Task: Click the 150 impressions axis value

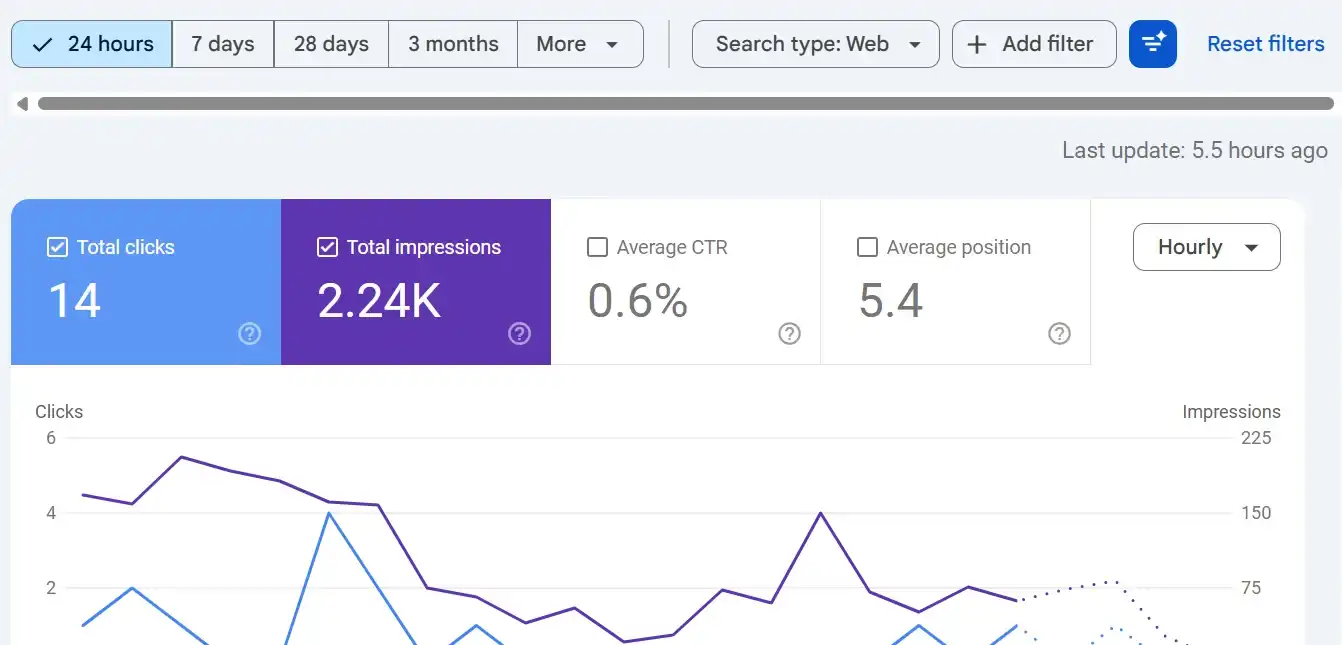Action: (1256, 513)
